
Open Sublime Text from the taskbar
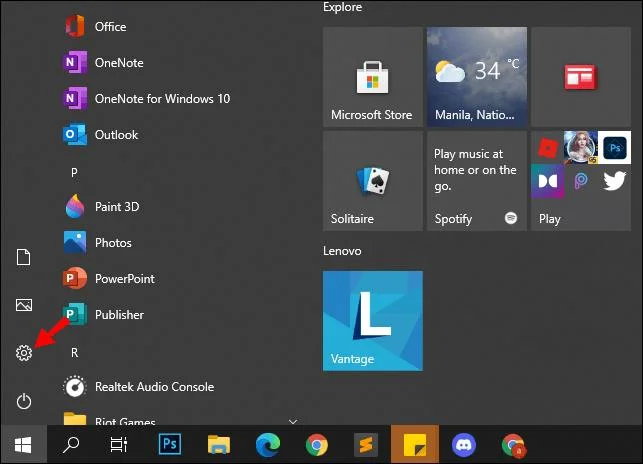point(366,445)
